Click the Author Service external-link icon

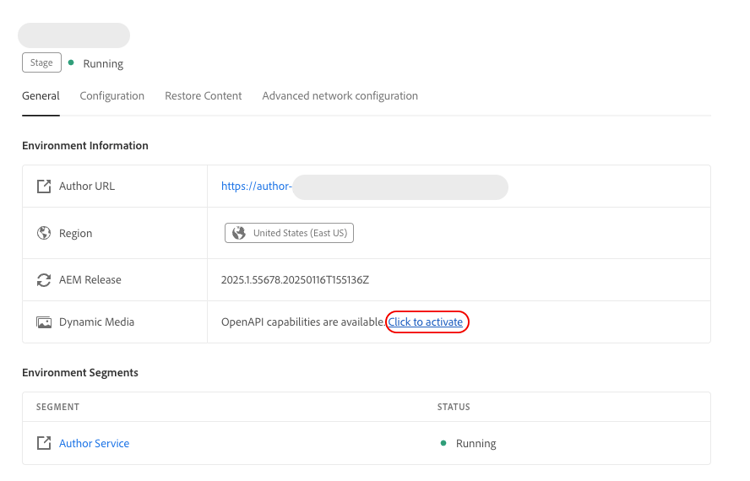tap(44, 443)
